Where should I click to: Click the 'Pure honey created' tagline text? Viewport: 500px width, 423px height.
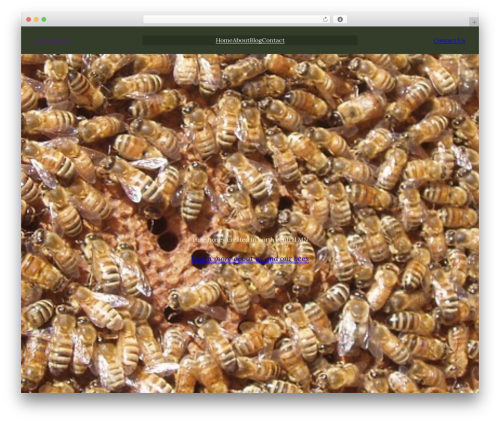(x=250, y=240)
